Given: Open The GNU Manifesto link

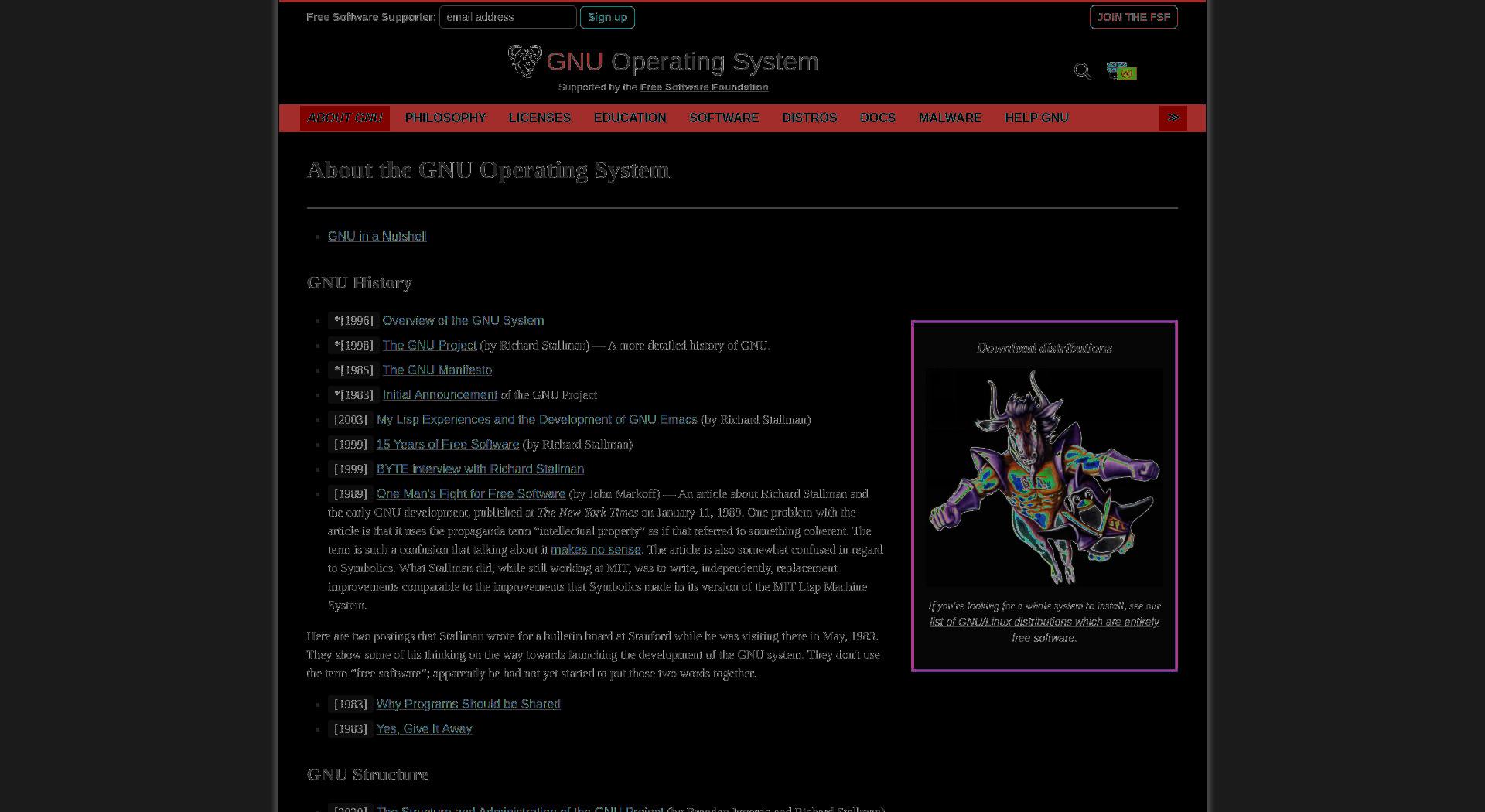Looking at the screenshot, I should 438,370.
